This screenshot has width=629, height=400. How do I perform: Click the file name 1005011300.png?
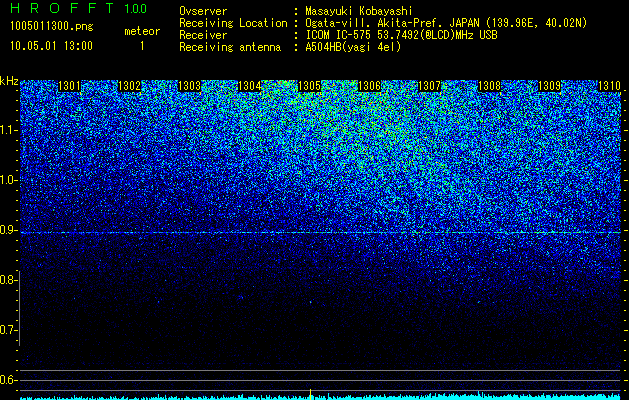[52, 27]
